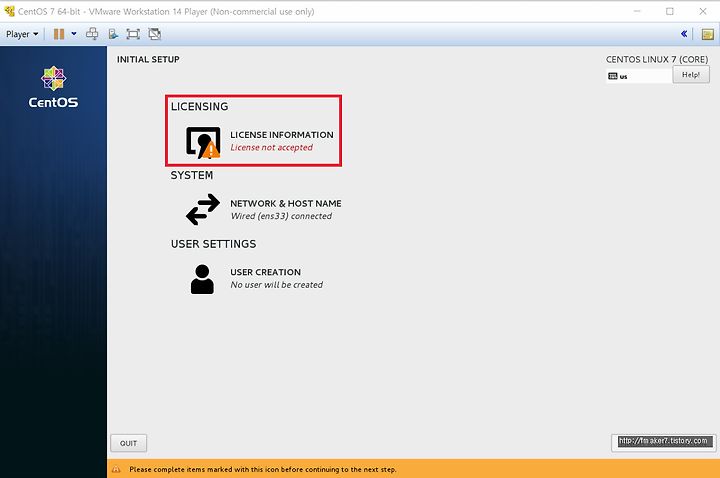Click the USER SETTINGS section heading
The image size is (720, 478).
point(214,244)
